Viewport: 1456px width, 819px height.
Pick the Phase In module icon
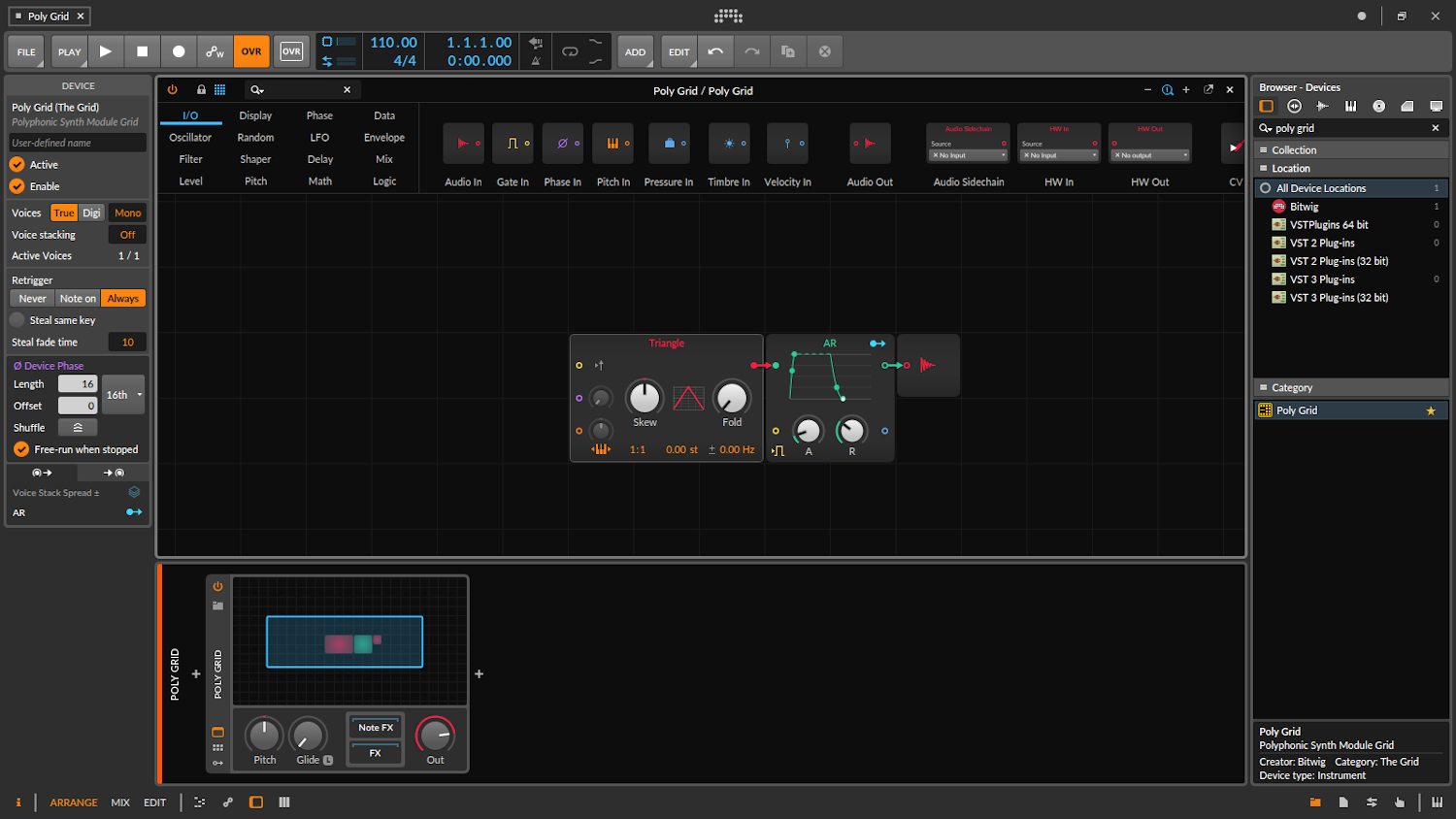(563, 144)
